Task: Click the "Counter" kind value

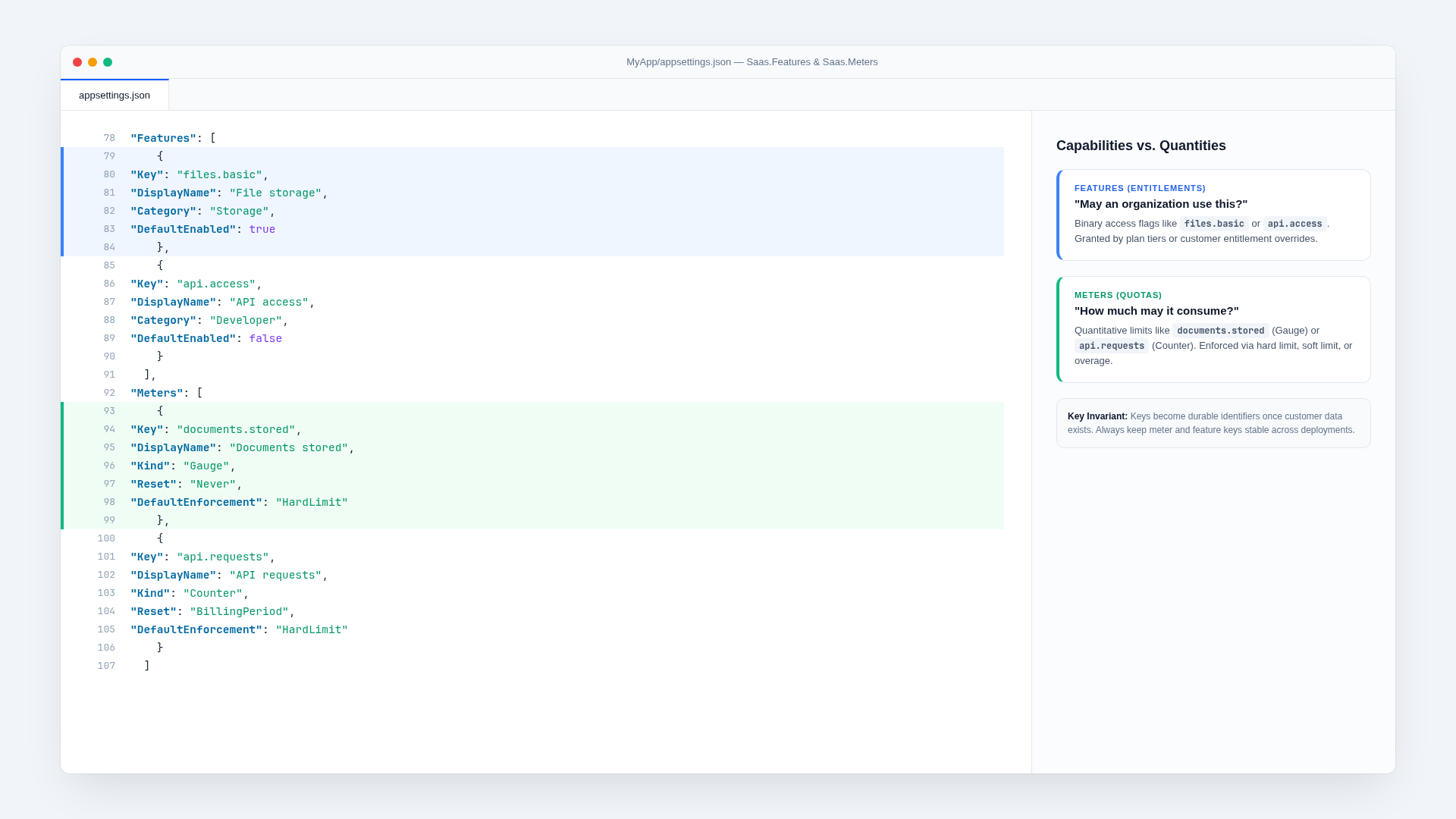Action: click(x=213, y=593)
